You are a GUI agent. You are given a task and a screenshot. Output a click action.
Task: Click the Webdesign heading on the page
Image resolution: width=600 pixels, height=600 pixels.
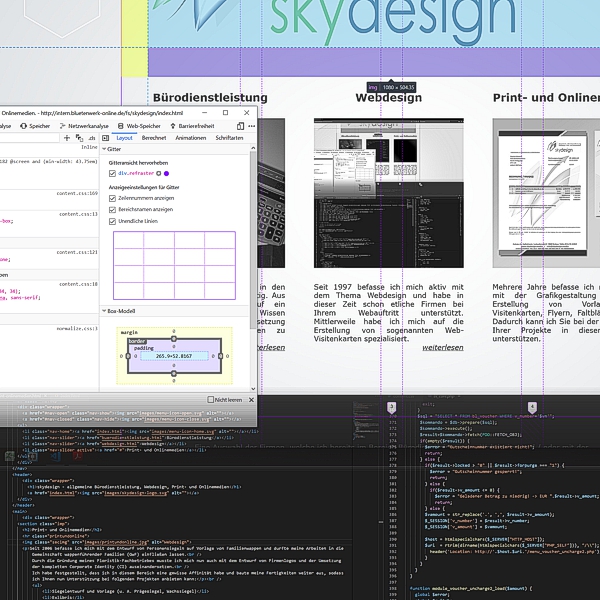pos(389,98)
